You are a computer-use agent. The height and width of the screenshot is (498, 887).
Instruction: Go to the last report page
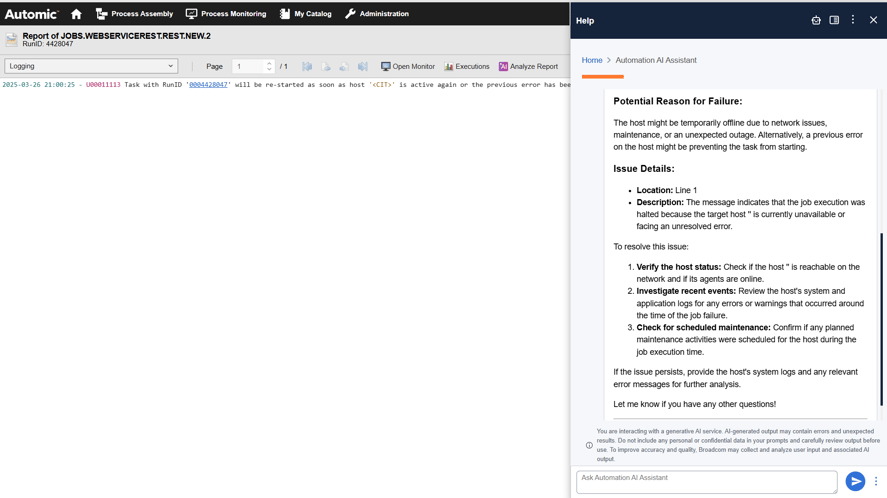(x=363, y=67)
